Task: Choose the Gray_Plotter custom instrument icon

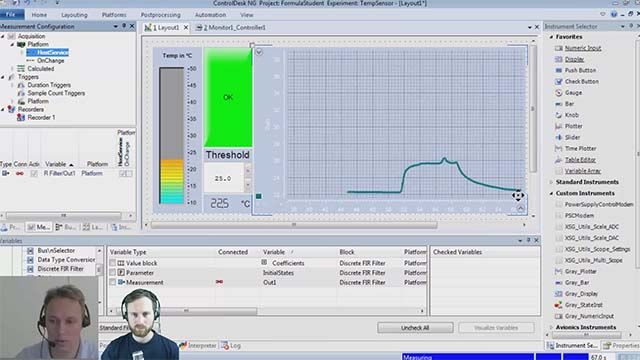Action: (x=559, y=271)
